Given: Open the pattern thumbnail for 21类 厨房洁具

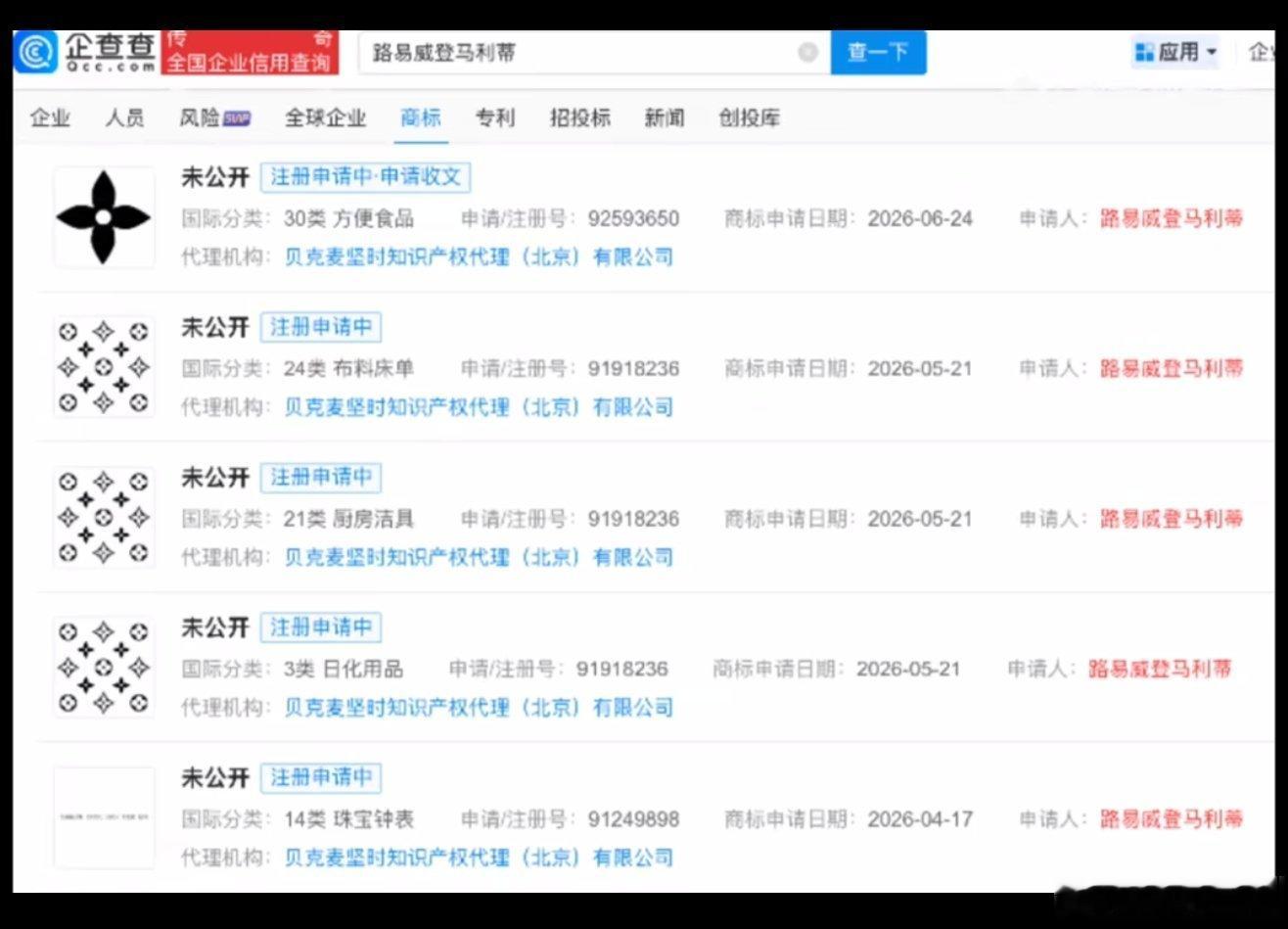Looking at the screenshot, I should [104, 518].
